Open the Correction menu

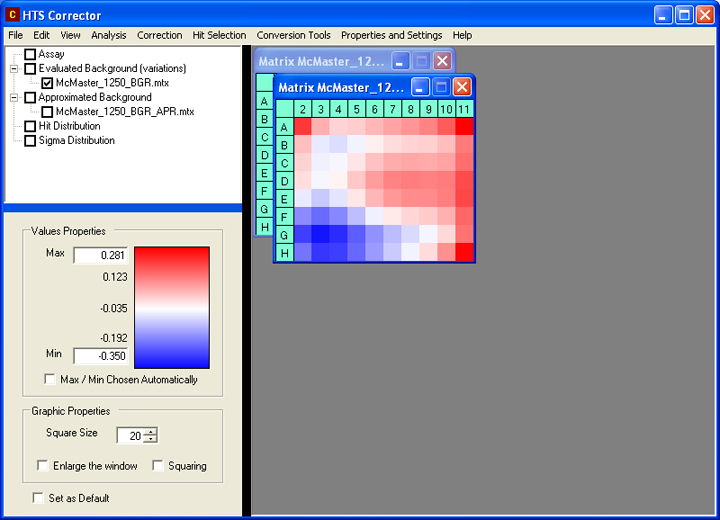point(159,35)
